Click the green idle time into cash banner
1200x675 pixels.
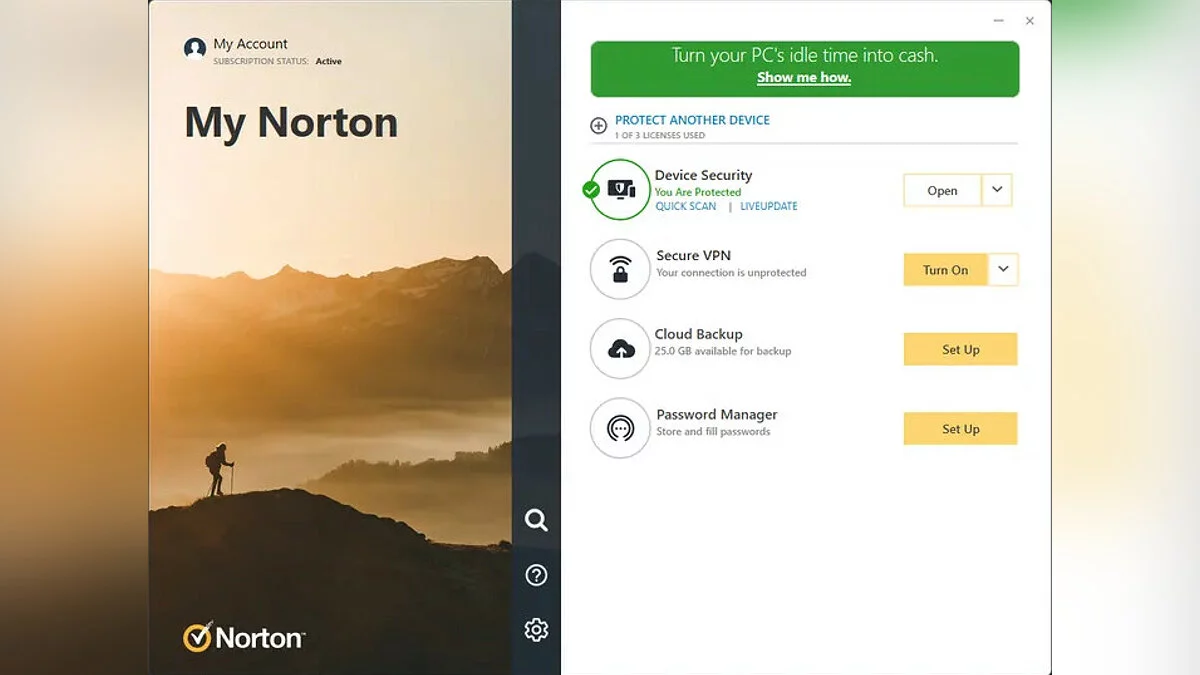(x=805, y=68)
